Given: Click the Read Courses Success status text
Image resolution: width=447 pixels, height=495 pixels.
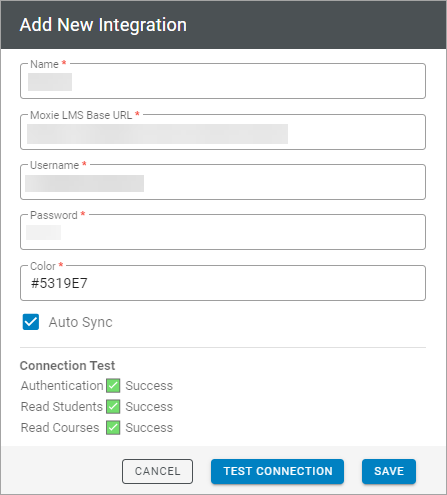Looking at the screenshot, I should 149,428.
